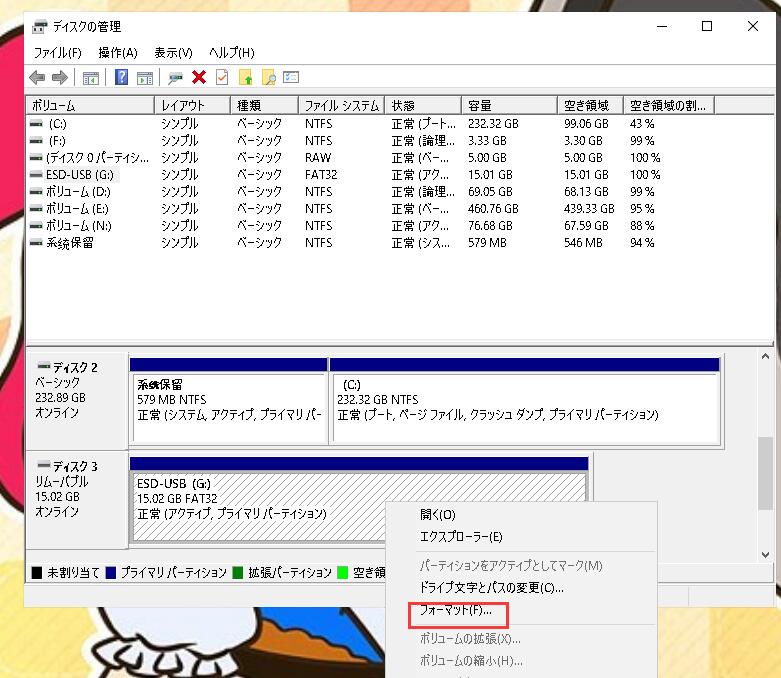Click the drive icon of ESD-USB (G:) row
Screen dimensions: 781x678
[36, 175]
